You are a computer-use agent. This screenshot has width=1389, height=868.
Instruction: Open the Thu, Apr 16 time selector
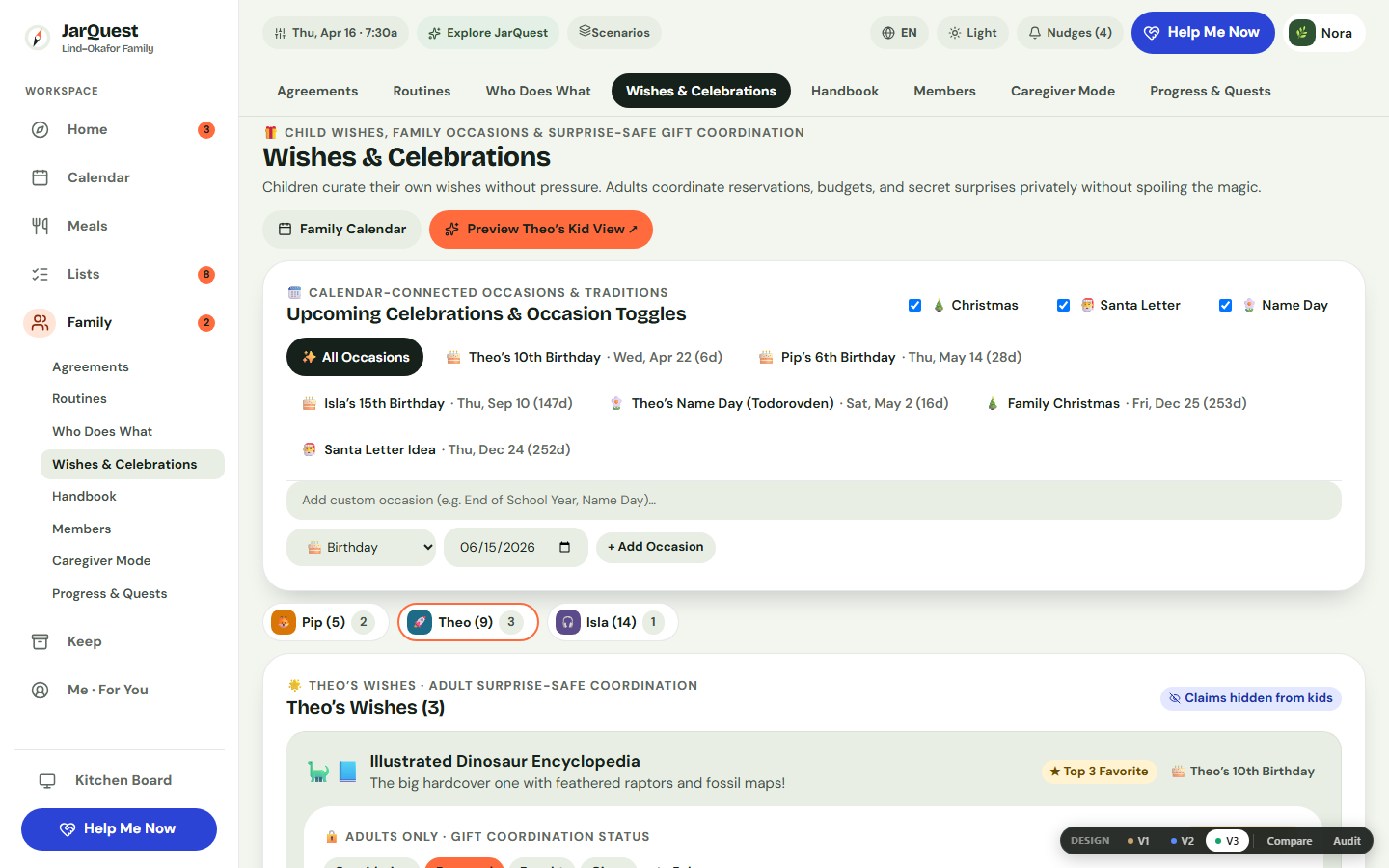coord(336,33)
